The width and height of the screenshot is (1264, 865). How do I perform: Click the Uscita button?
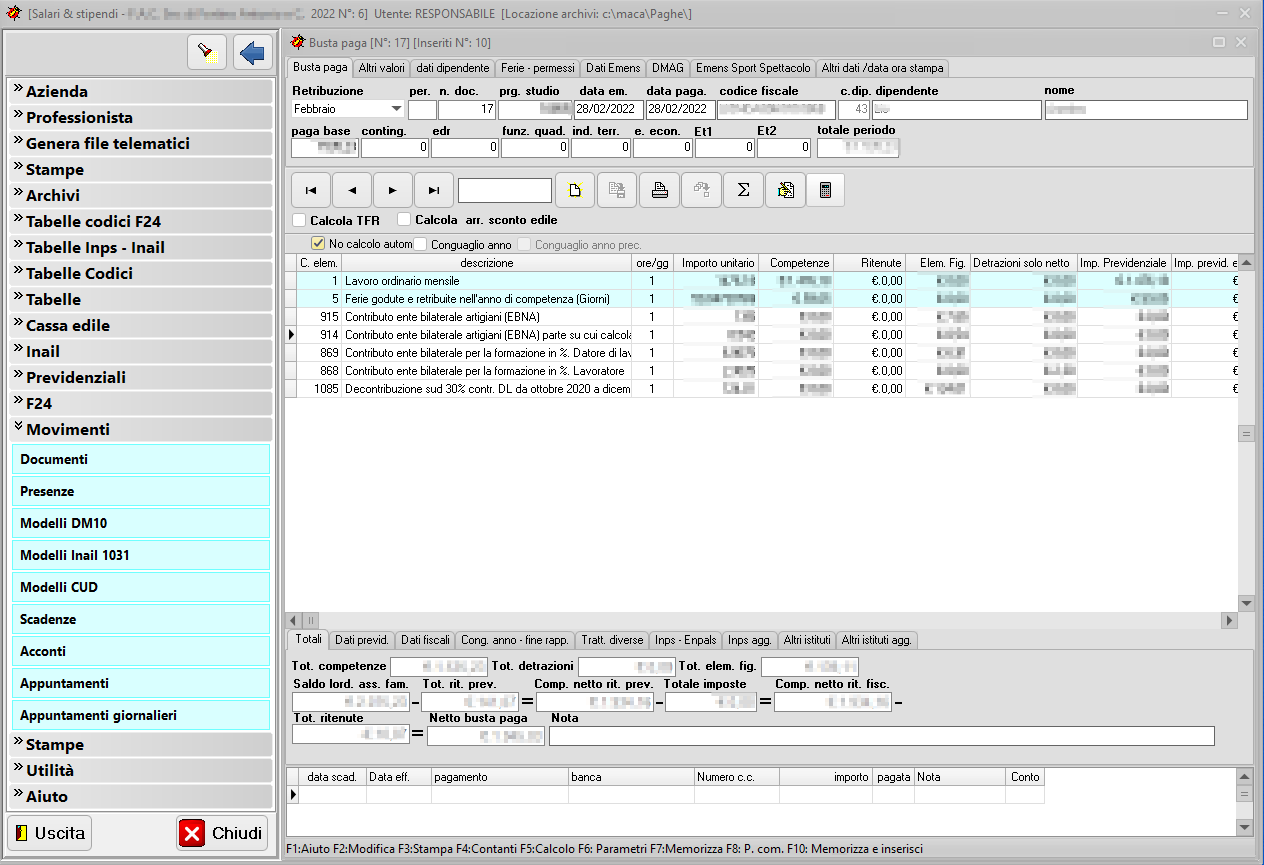(x=50, y=833)
